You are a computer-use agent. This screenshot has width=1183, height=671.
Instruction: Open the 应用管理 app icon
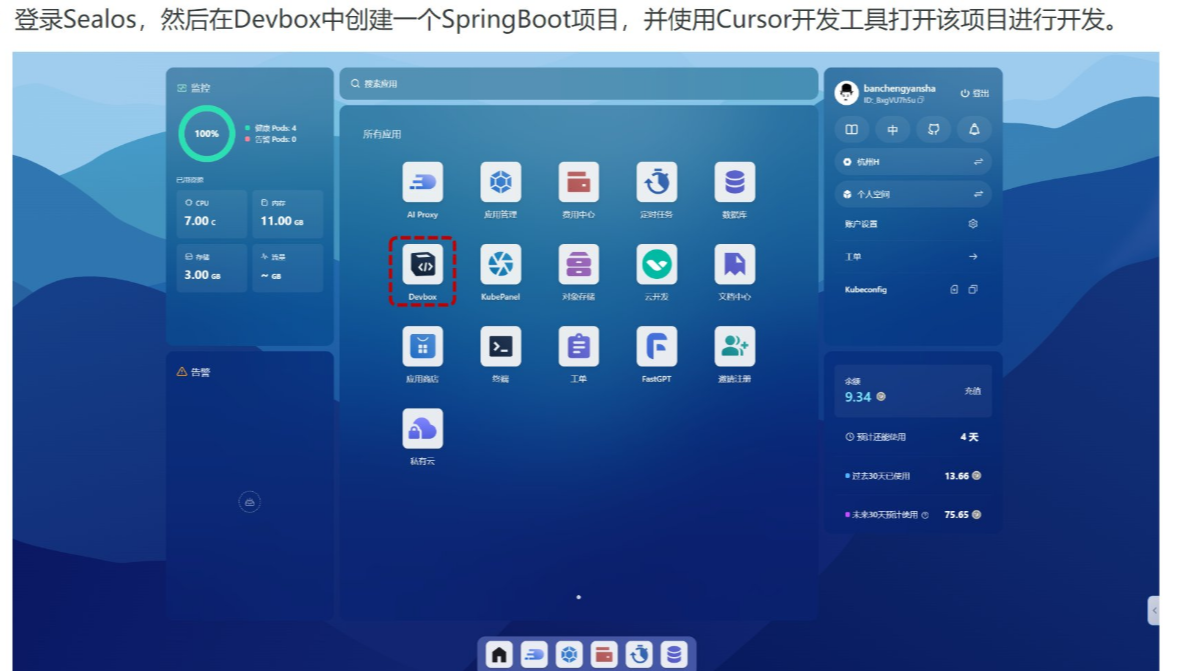pyautogui.click(x=500, y=182)
